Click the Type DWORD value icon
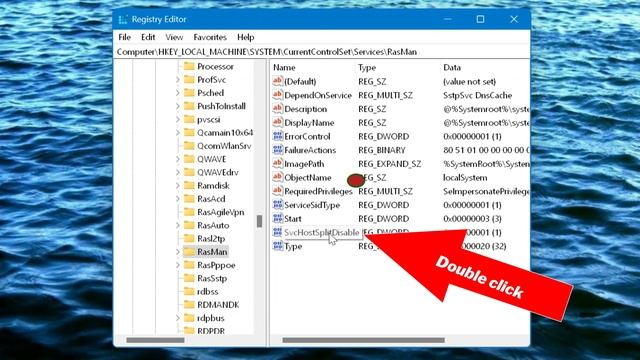Viewport: 640px width, 360px height. tap(278, 246)
